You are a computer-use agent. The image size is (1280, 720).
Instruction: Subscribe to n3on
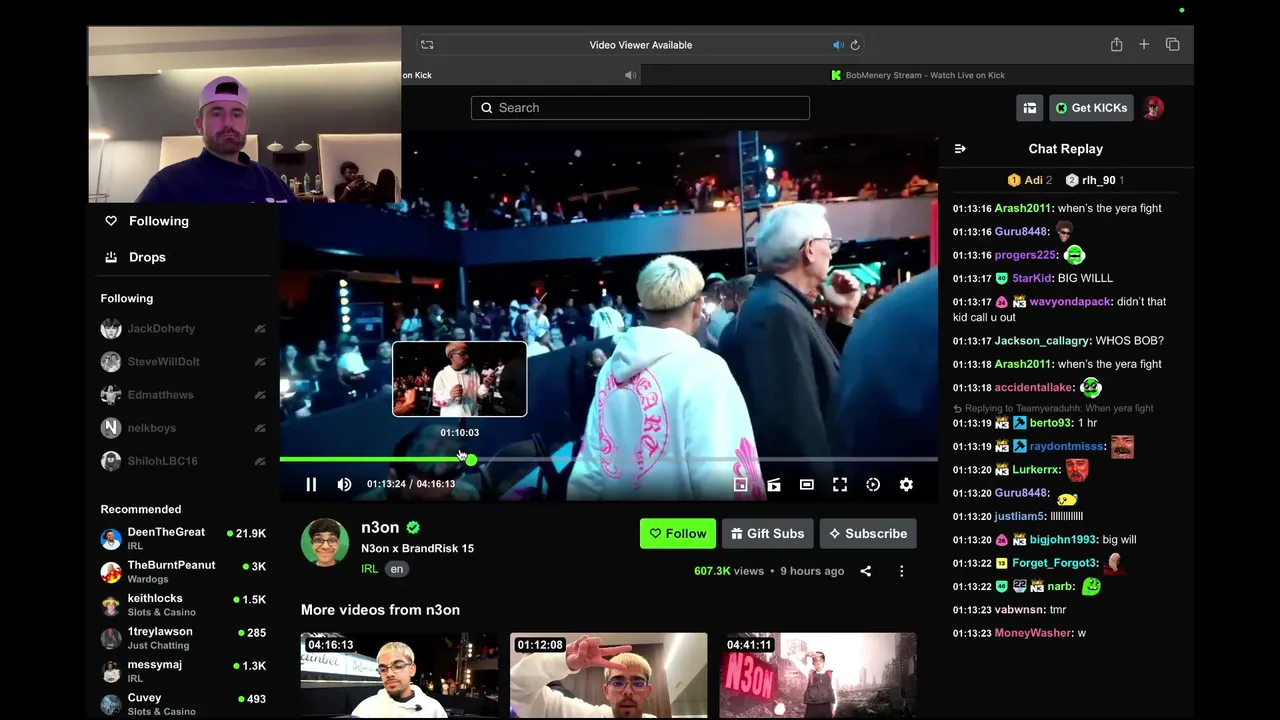[868, 534]
